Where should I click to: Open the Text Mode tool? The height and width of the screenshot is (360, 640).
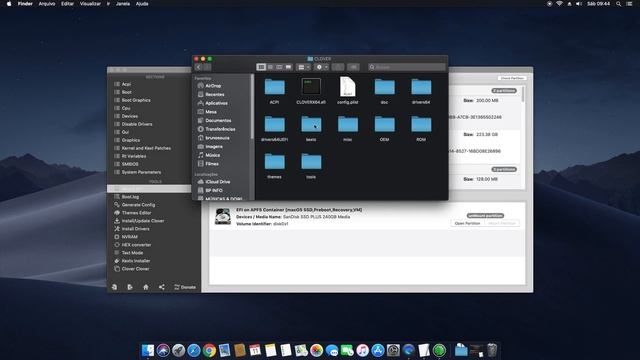(132, 253)
